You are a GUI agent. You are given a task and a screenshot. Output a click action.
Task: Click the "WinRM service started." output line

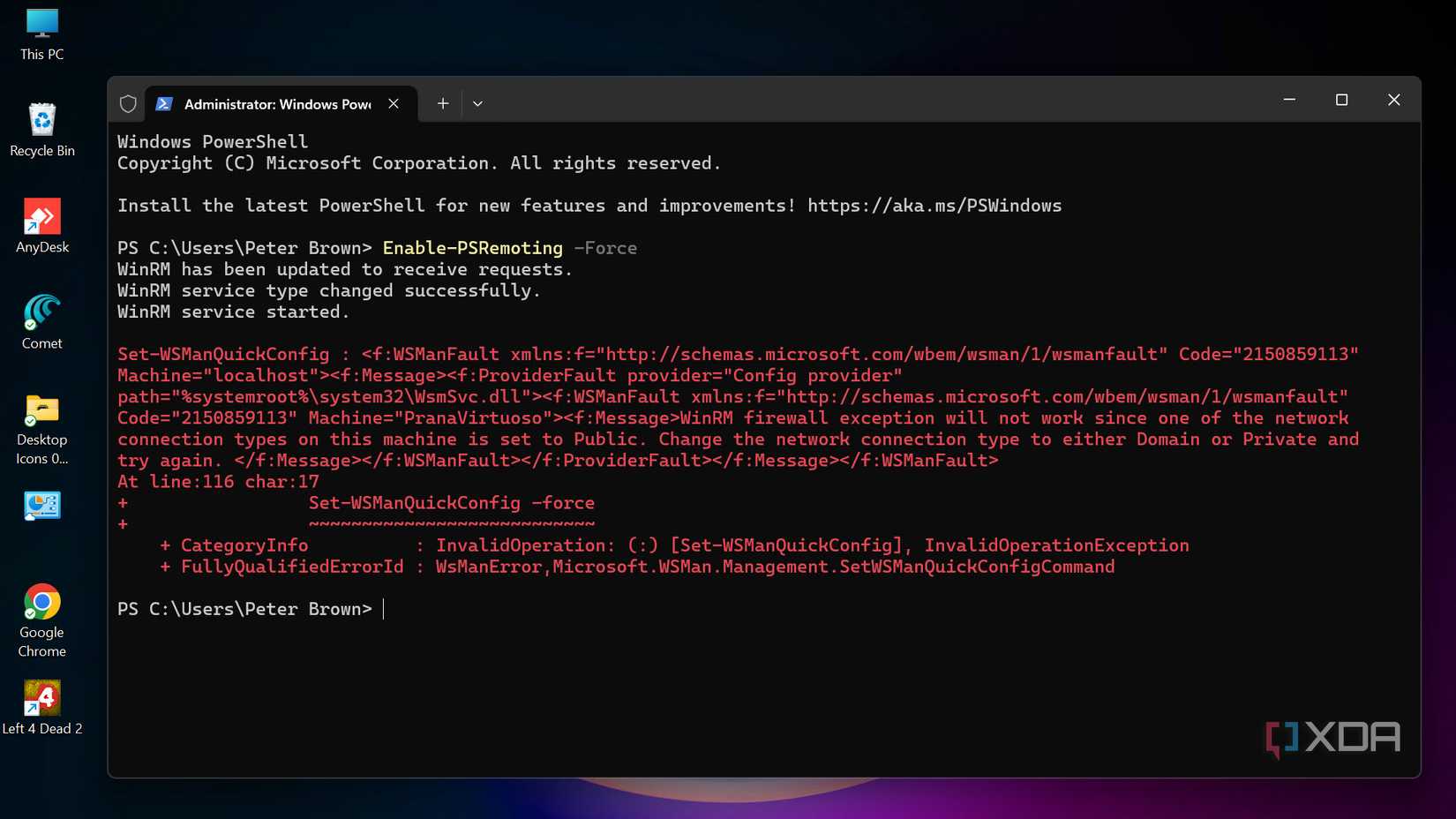click(x=234, y=312)
